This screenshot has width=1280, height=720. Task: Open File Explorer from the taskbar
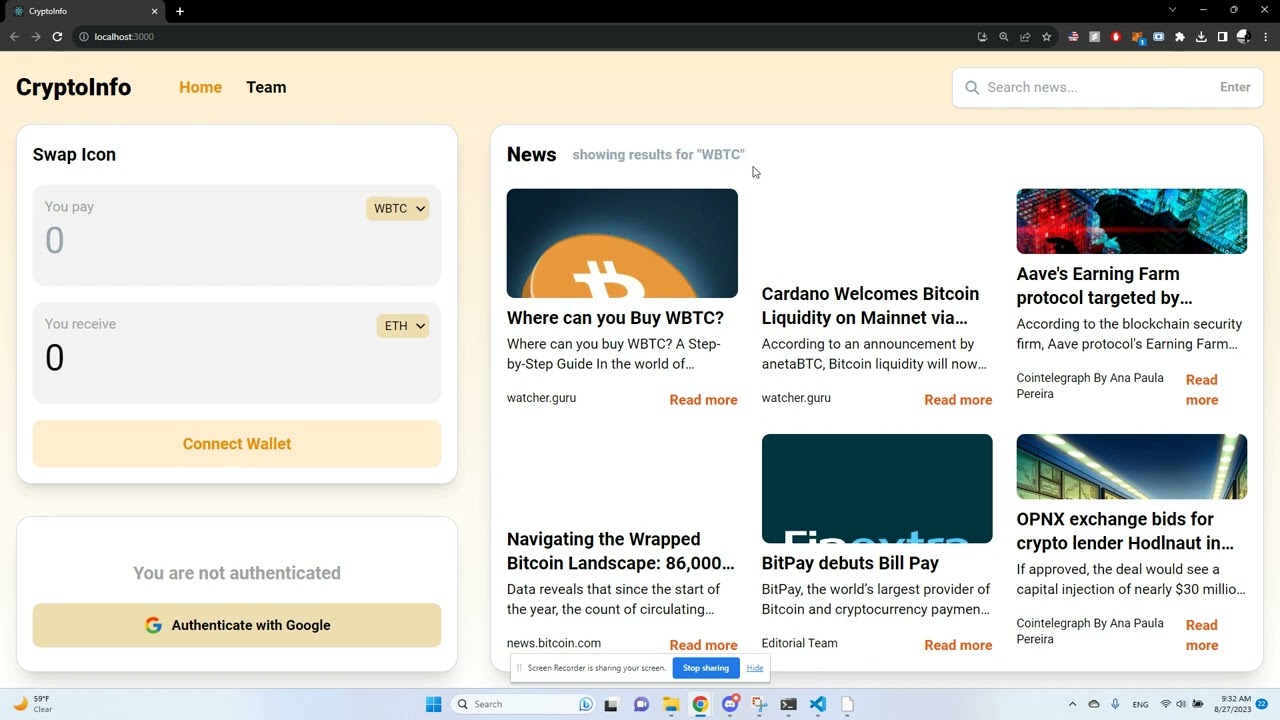point(671,704)
